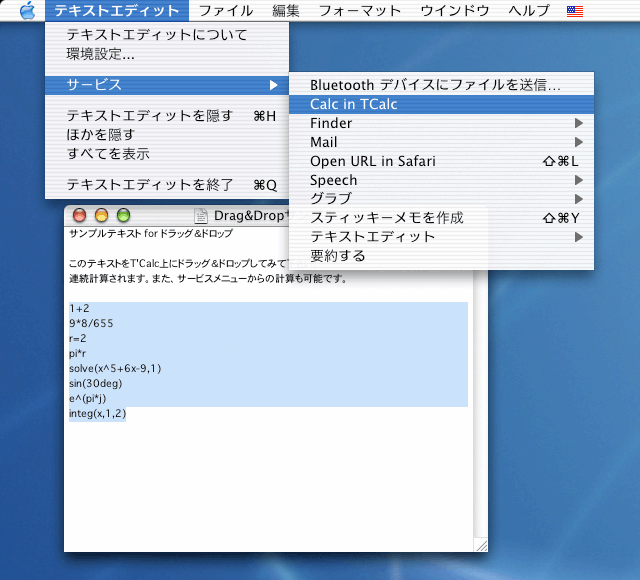Viewport: 640px width, 580px height.
Task: Expand the テキストエディット services submenu
Action: [x=441, y=237]
